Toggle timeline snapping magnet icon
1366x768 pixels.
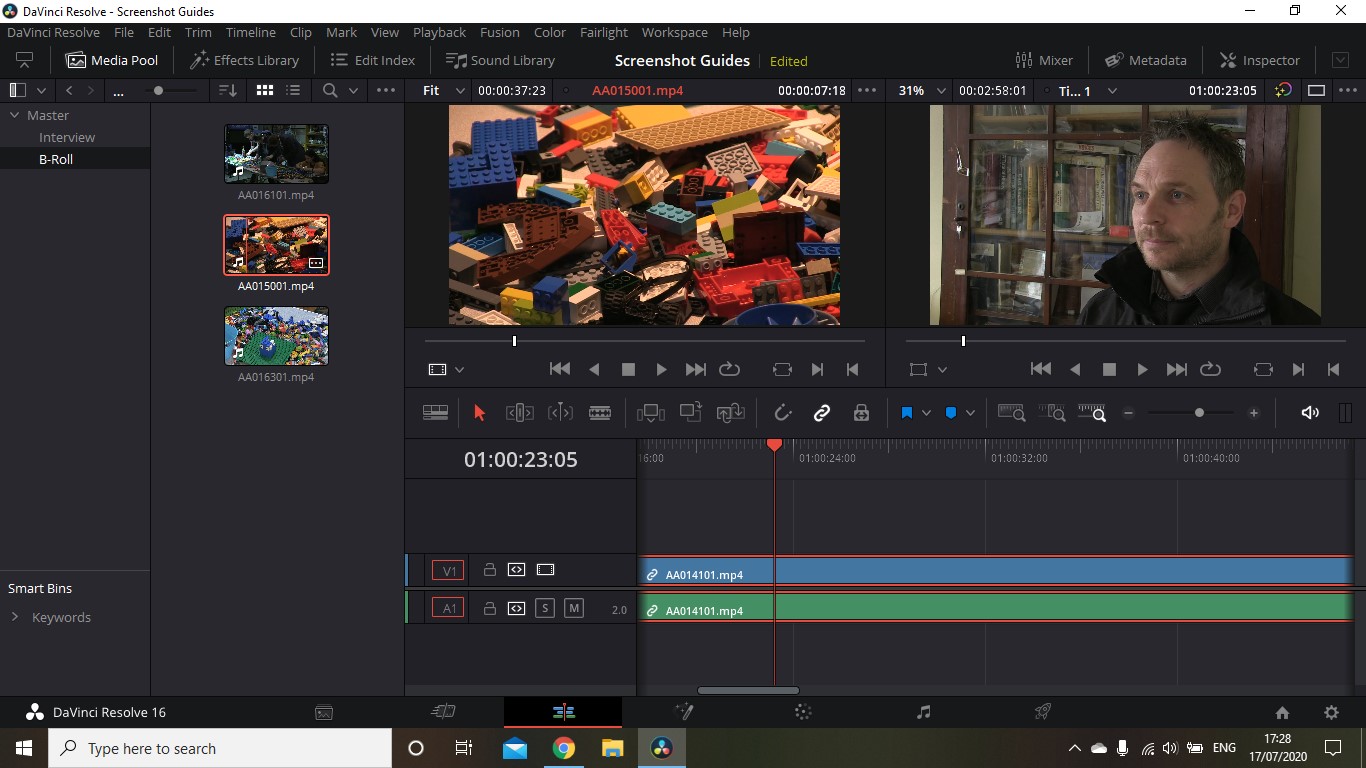coord(782,413)
